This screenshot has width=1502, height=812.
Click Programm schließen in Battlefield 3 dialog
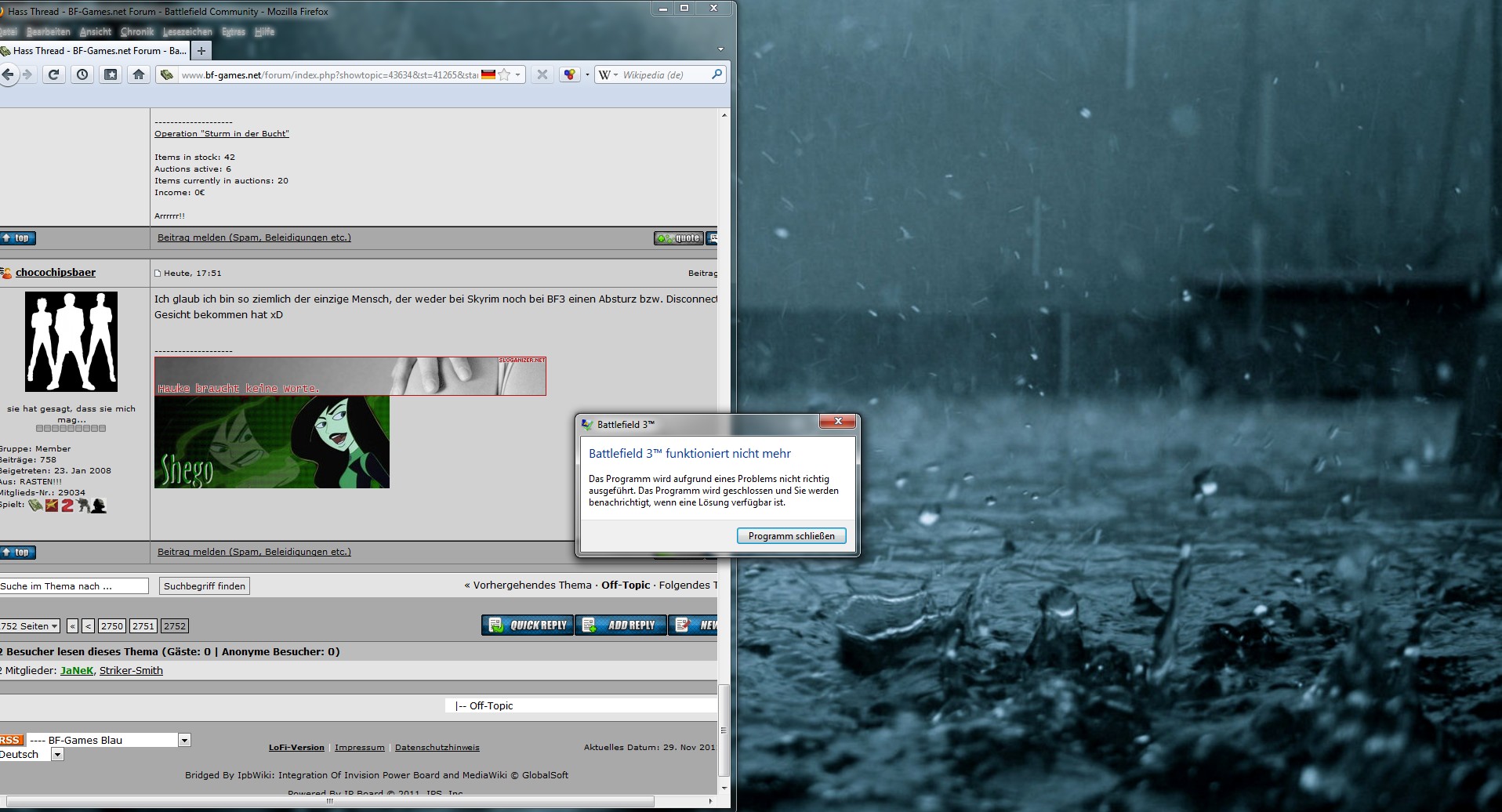792,536
